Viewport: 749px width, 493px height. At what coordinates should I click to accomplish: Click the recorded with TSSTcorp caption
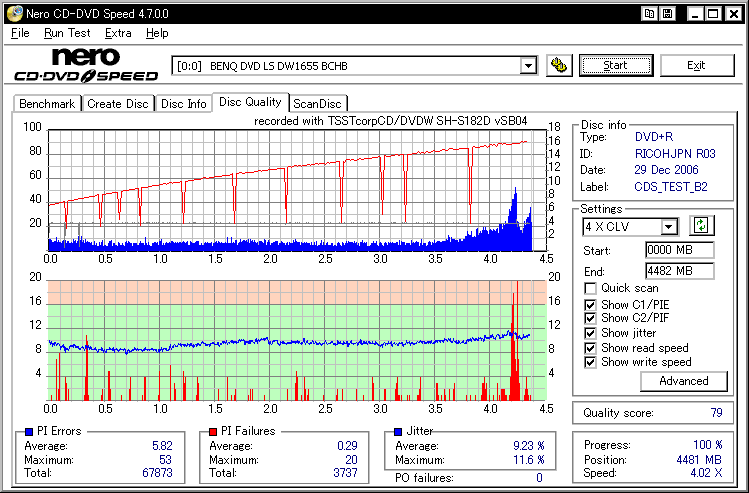click(x=390, y=121)
